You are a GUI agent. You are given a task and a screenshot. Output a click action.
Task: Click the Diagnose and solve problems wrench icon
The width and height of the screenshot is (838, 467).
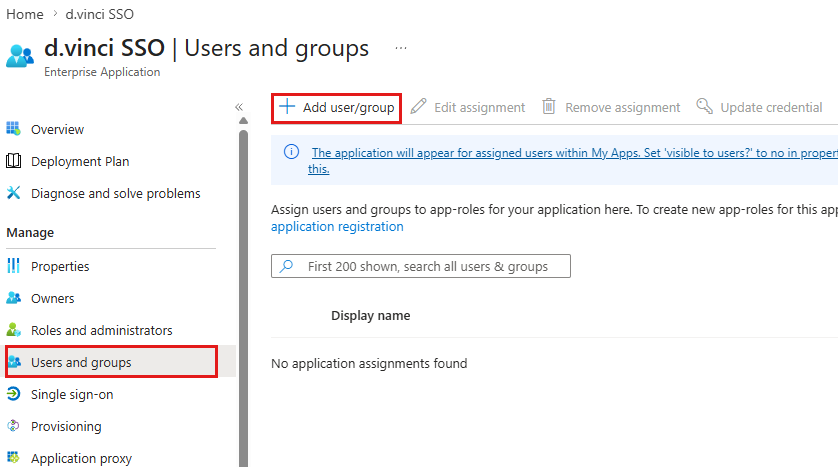13,193
